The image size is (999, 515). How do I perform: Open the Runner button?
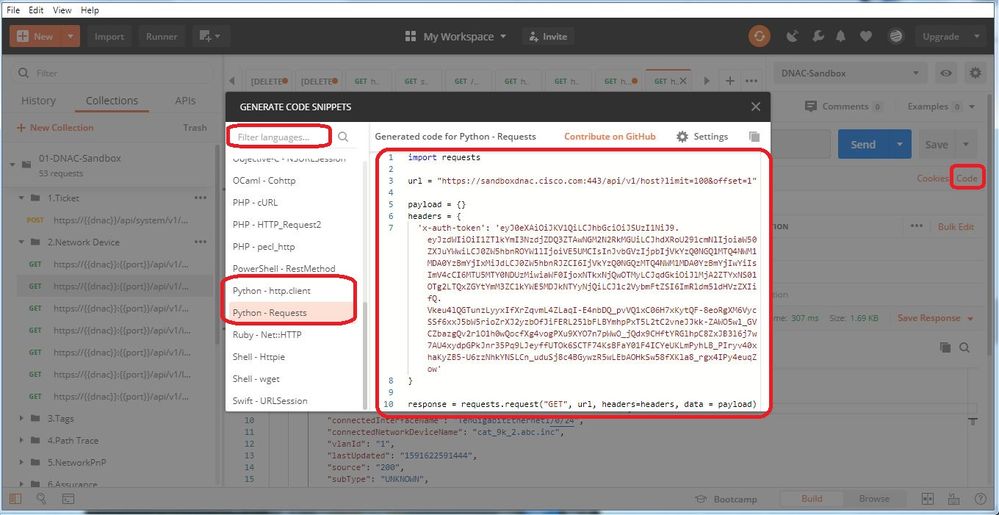click(x=162, y=36)
